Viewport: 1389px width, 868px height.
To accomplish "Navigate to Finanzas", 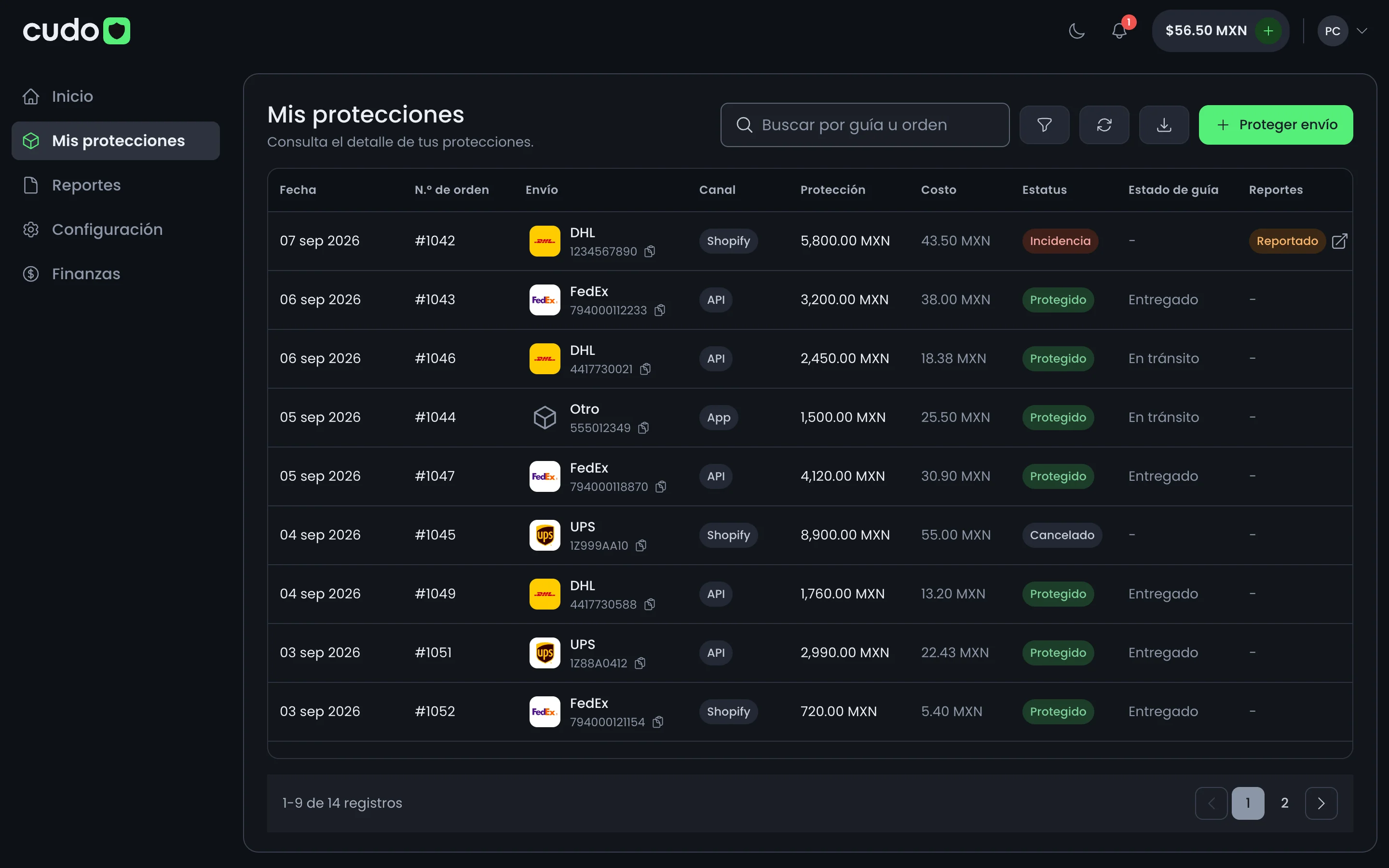I will tap(115, 274).
